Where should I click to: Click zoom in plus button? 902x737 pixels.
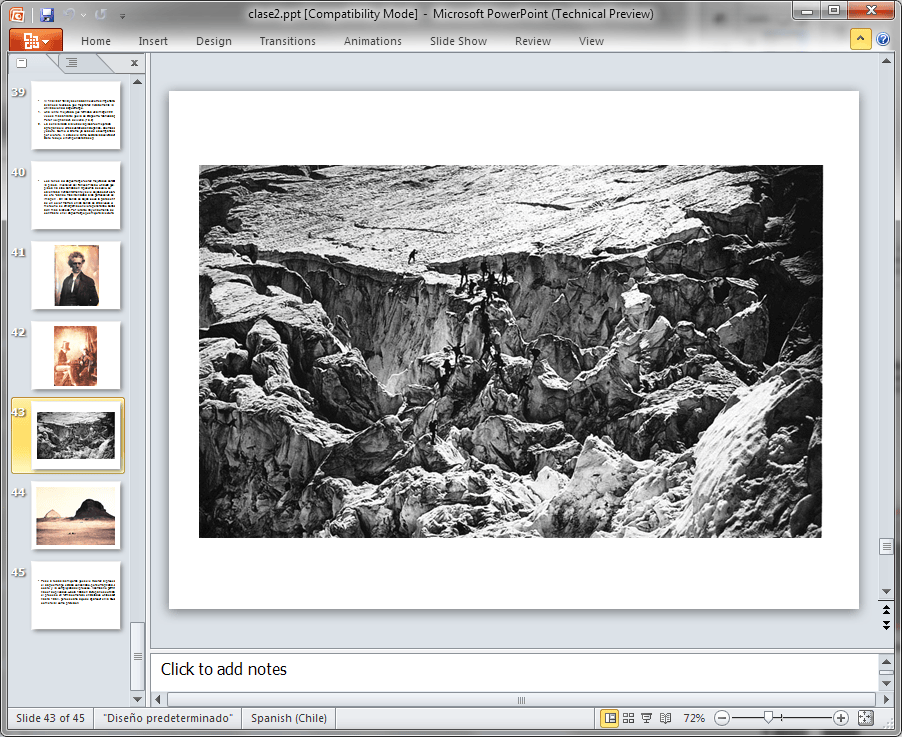click(840, 718)
